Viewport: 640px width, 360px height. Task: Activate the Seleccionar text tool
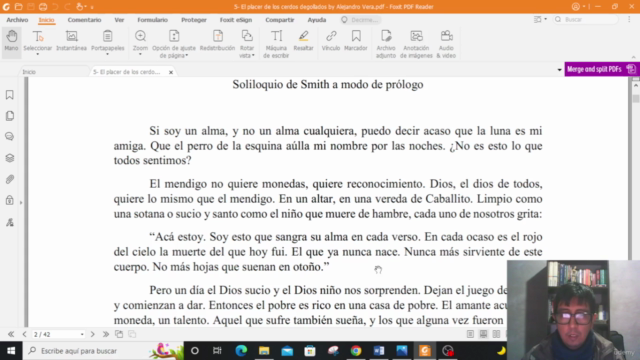pos(38,42)
